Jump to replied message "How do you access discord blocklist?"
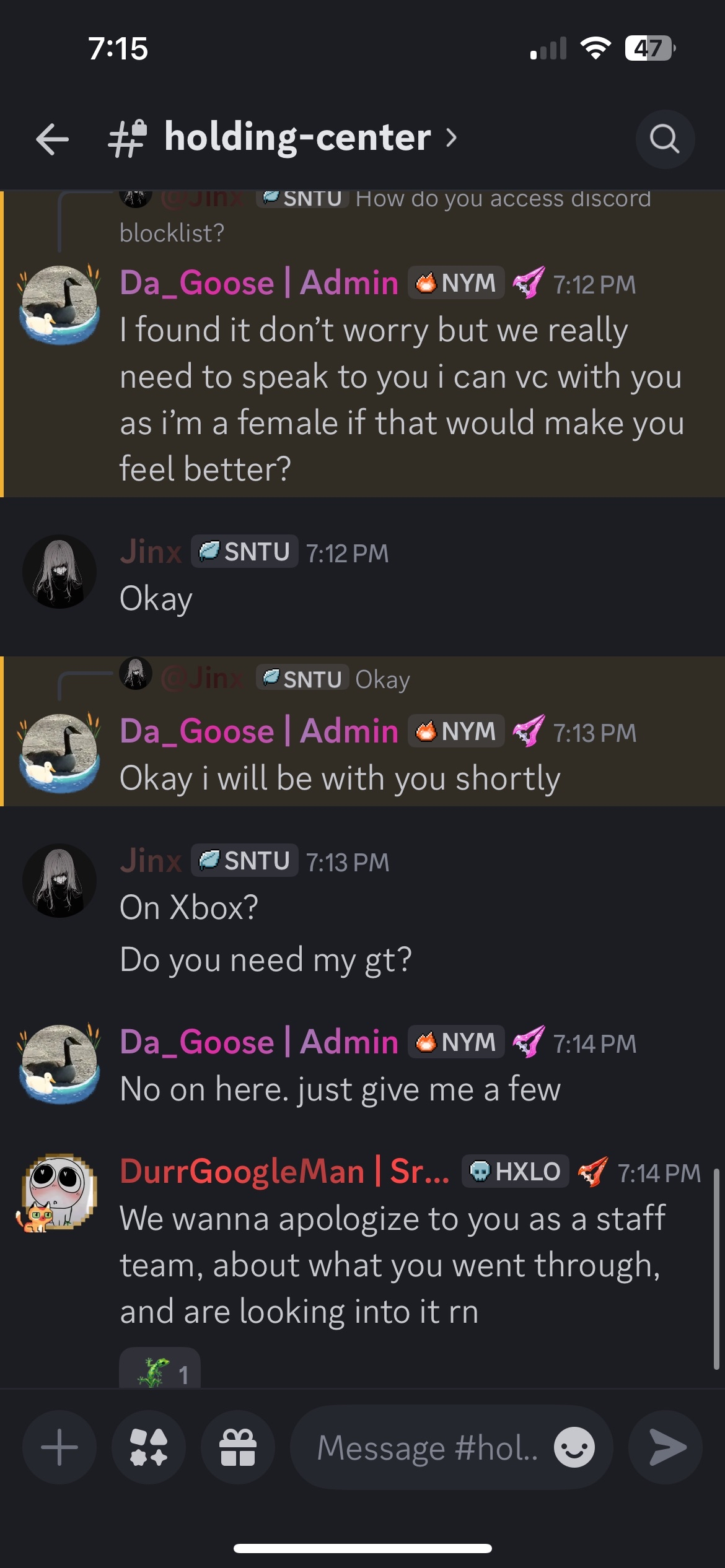This screenshot has height=1568, width=725. [502, 199]
